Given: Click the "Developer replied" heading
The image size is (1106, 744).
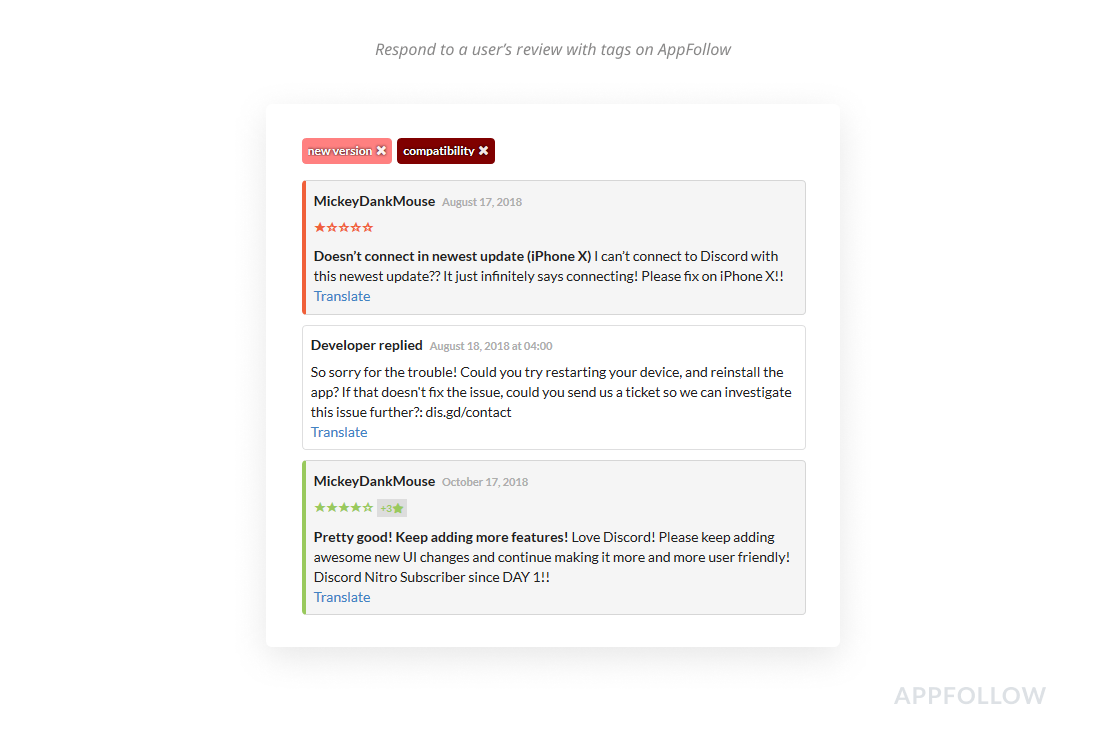Looking at the screenshot, I should pyautogui.click(x=366, y=345).
